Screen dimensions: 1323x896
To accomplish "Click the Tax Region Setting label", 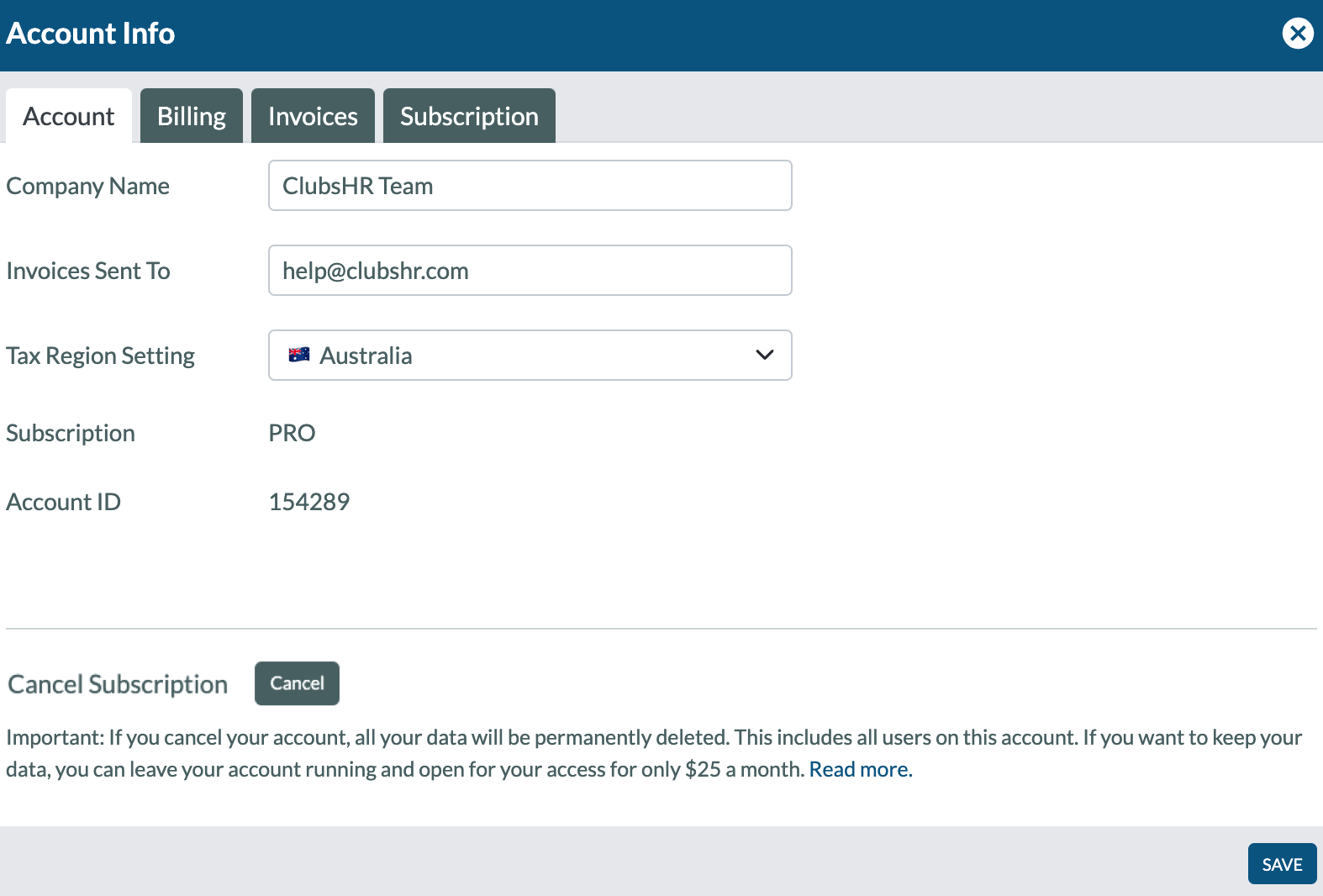I will [x=101, y=356].
